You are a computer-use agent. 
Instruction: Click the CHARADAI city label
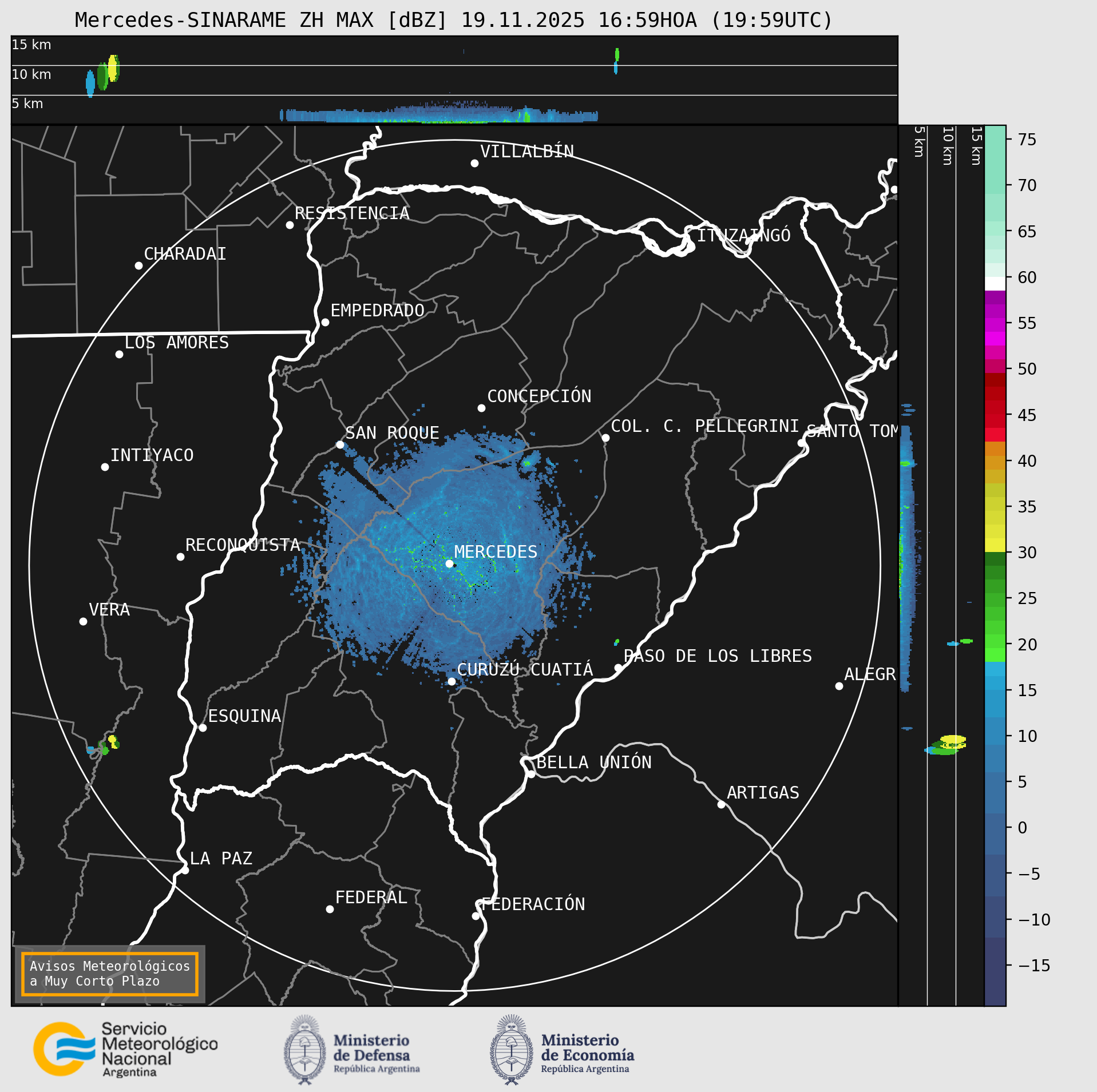185,253
